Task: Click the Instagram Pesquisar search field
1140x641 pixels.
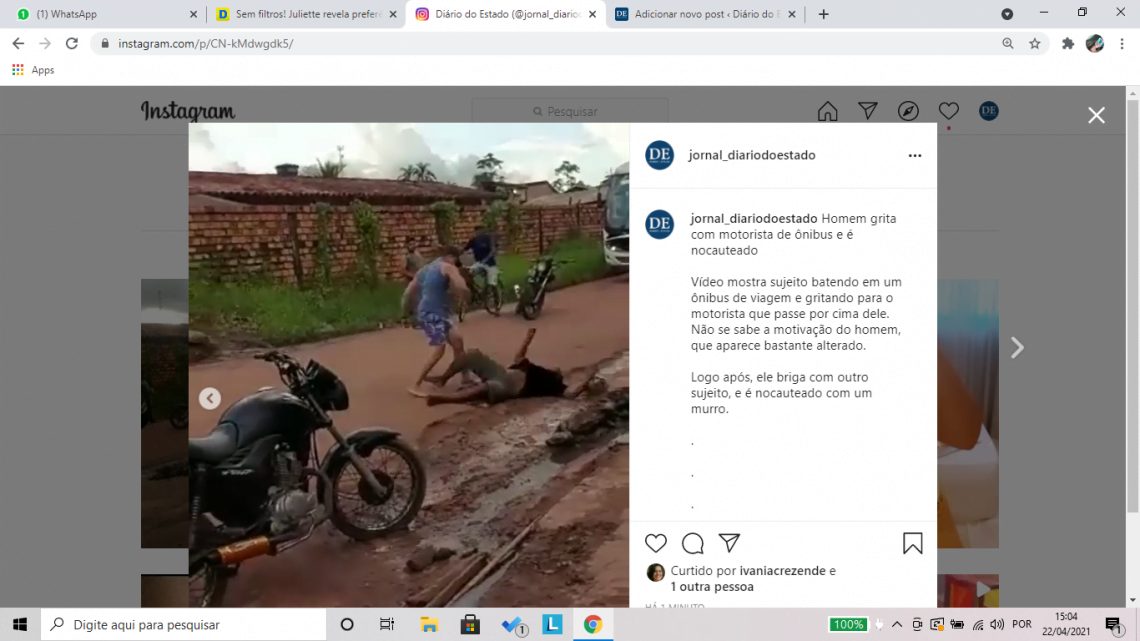Action: 570,112
